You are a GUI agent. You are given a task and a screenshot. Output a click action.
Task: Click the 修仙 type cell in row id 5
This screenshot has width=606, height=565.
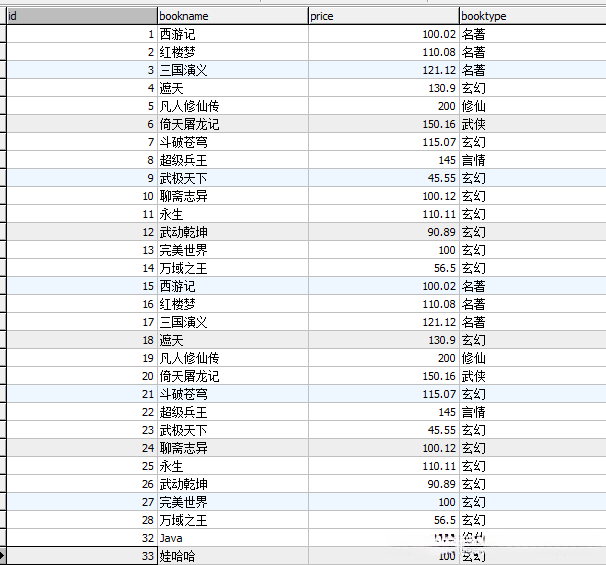[533, 106]
